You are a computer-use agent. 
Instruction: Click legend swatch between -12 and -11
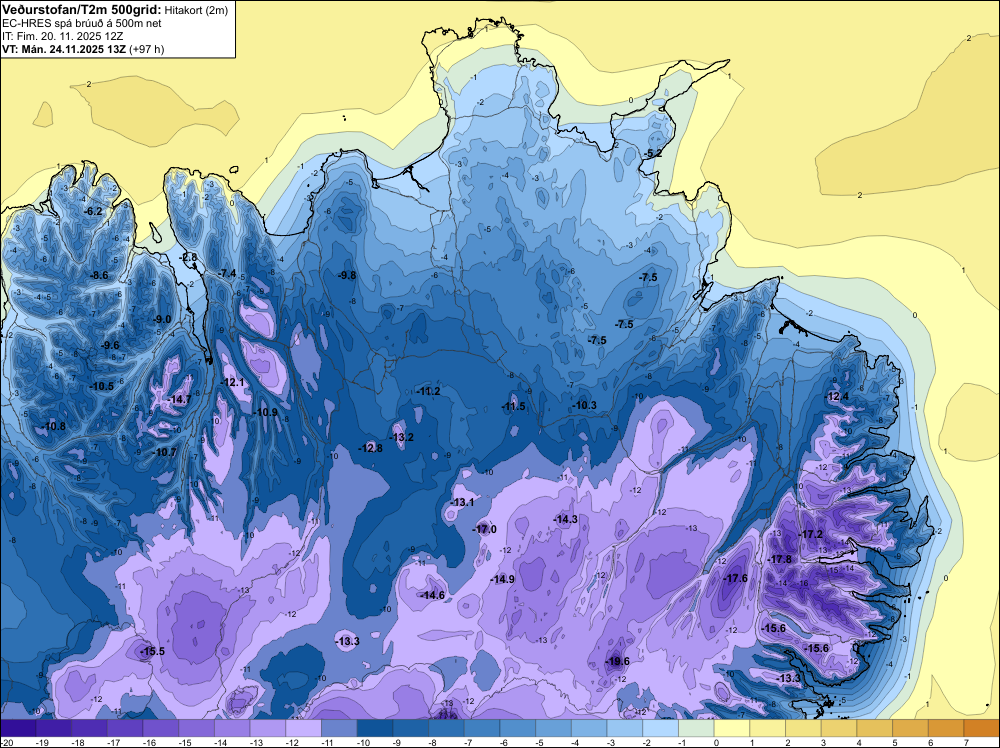[304, 728]
